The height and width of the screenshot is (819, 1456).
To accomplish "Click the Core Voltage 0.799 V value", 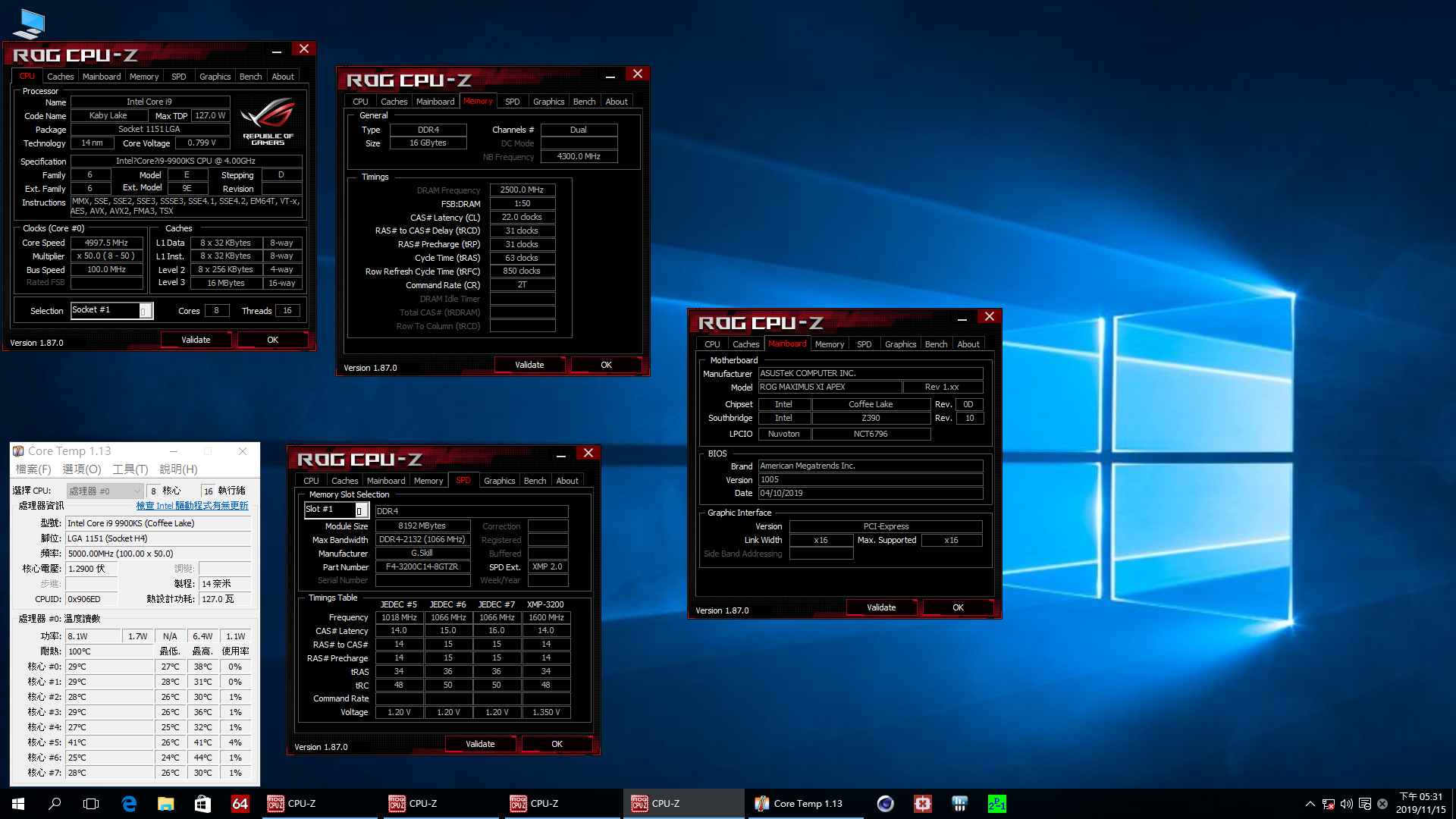I will pos(201,143).
